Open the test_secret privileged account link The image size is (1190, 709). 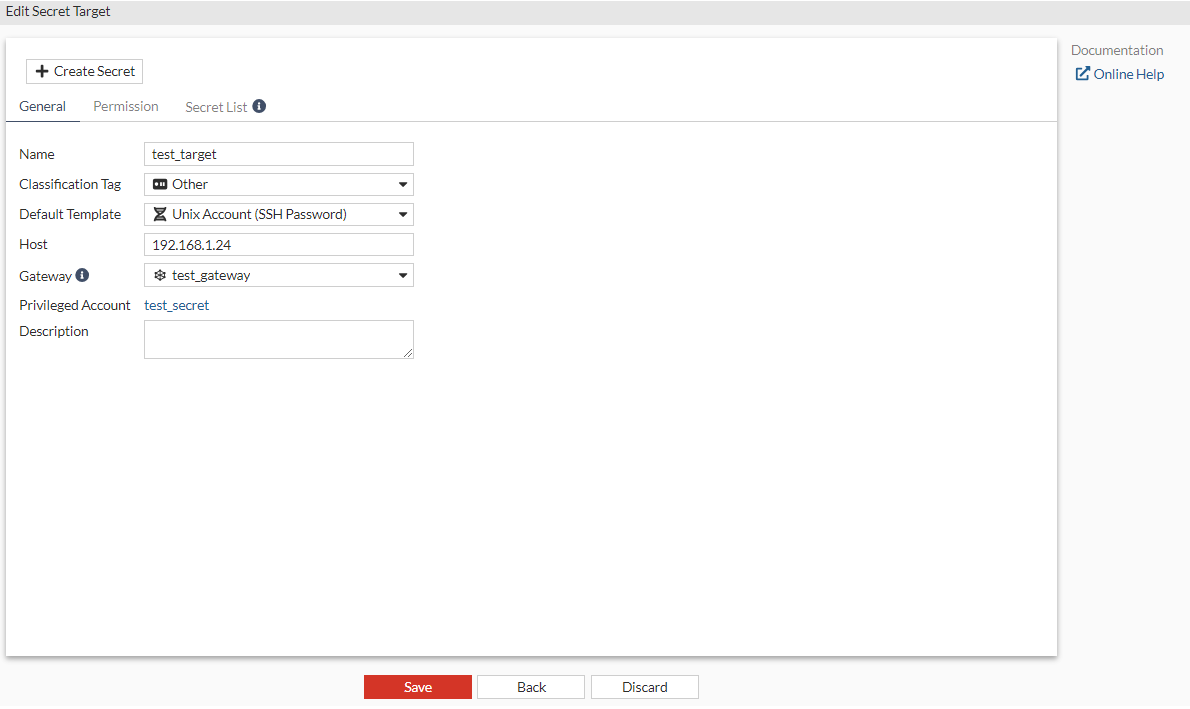pos(176,305)
